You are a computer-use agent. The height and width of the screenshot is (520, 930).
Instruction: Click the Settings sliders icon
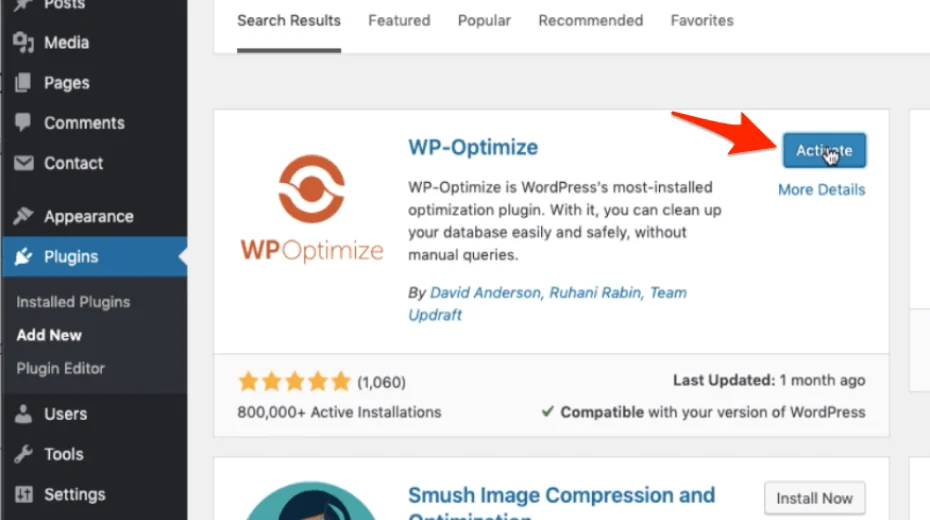pos(23,494)
